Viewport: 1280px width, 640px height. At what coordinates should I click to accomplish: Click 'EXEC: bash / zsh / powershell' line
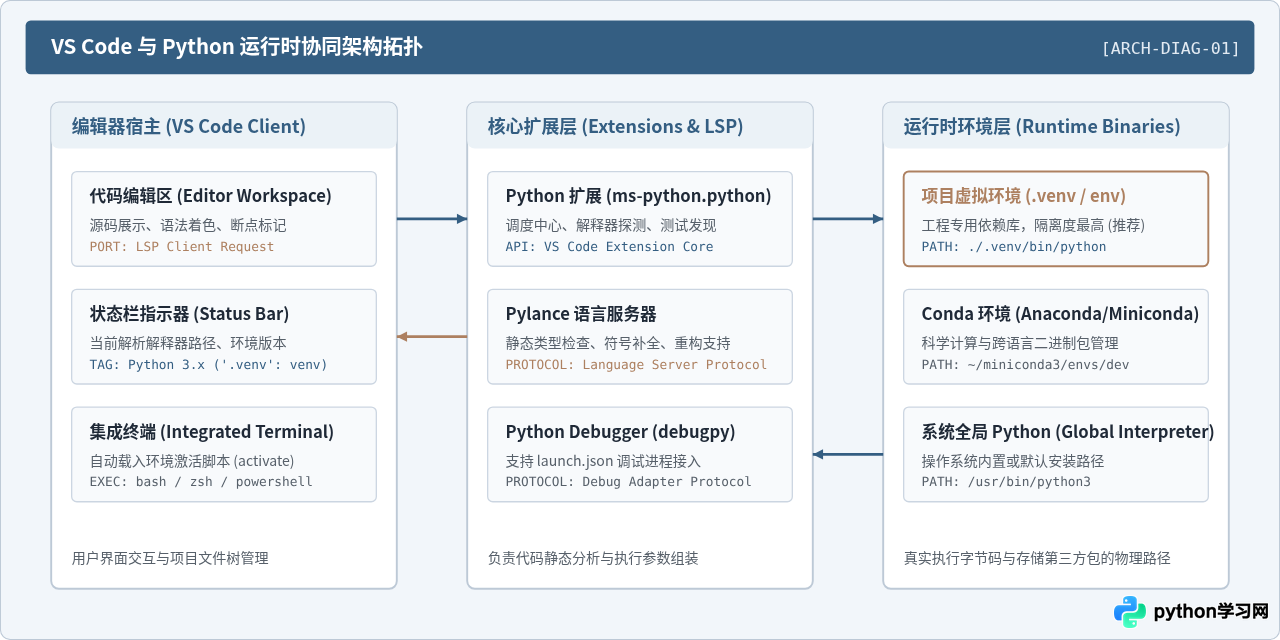(201, 482)
